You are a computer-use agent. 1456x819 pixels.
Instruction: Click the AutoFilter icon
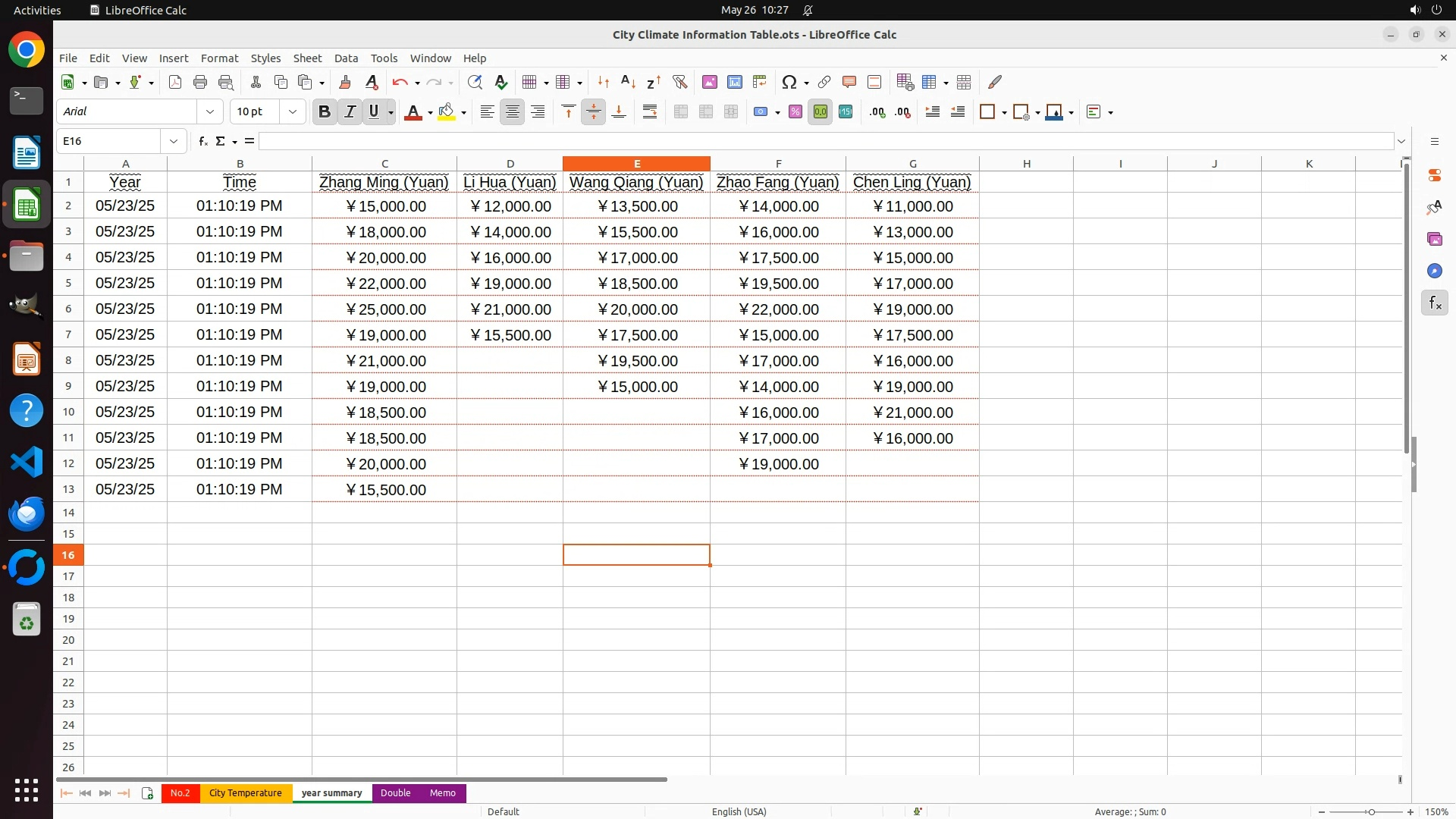click(x=679, y=82)
